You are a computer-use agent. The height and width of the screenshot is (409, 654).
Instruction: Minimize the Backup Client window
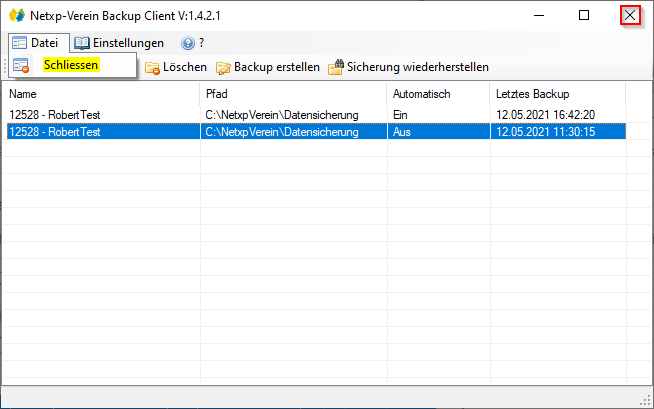point(539,15)
